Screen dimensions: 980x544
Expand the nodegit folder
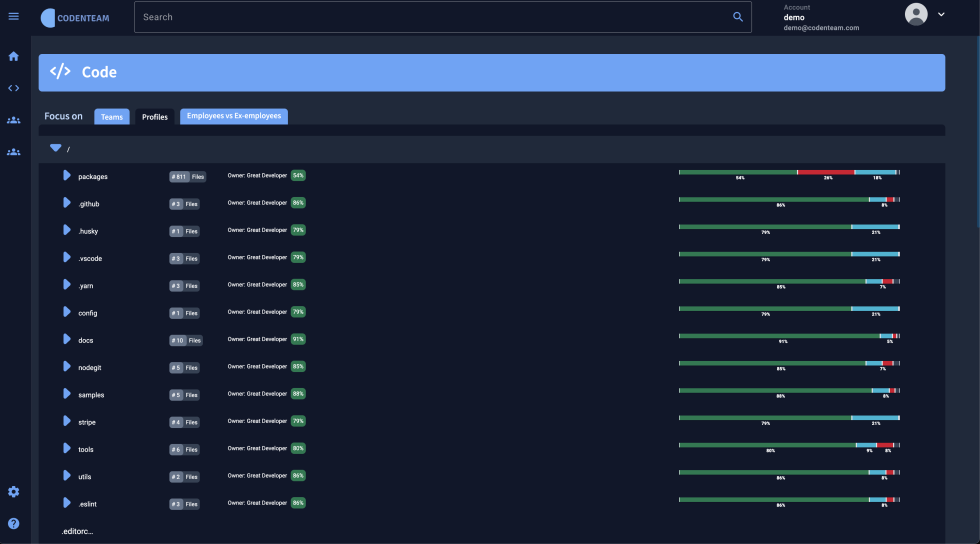[67, 367]
